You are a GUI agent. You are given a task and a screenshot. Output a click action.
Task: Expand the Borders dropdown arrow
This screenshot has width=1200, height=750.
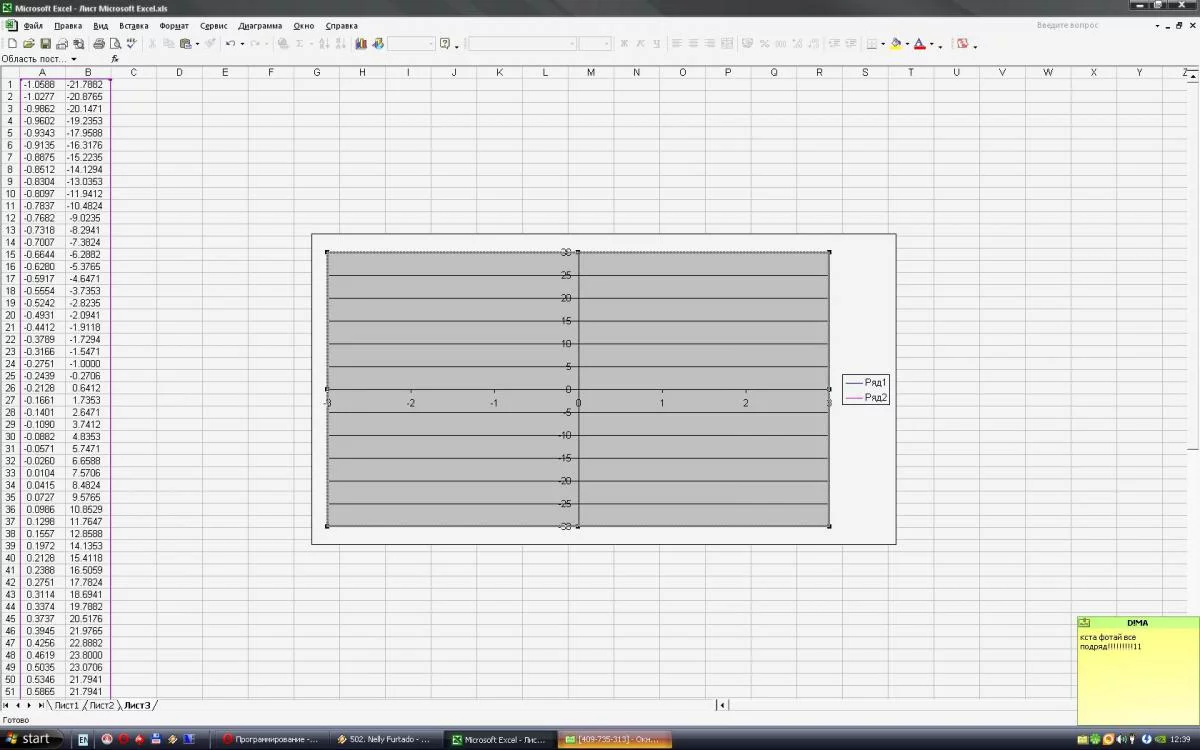[883, 44]
